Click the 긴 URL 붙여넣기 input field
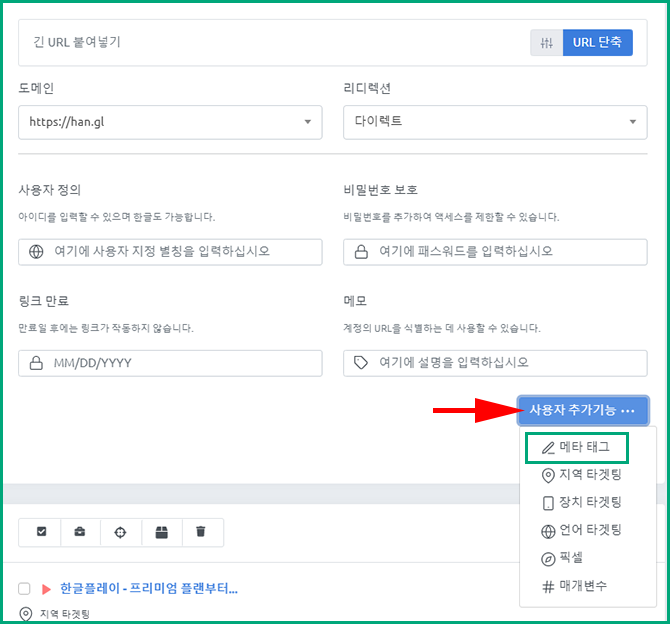This screenshot has height=624, width=670. point(270,43)
